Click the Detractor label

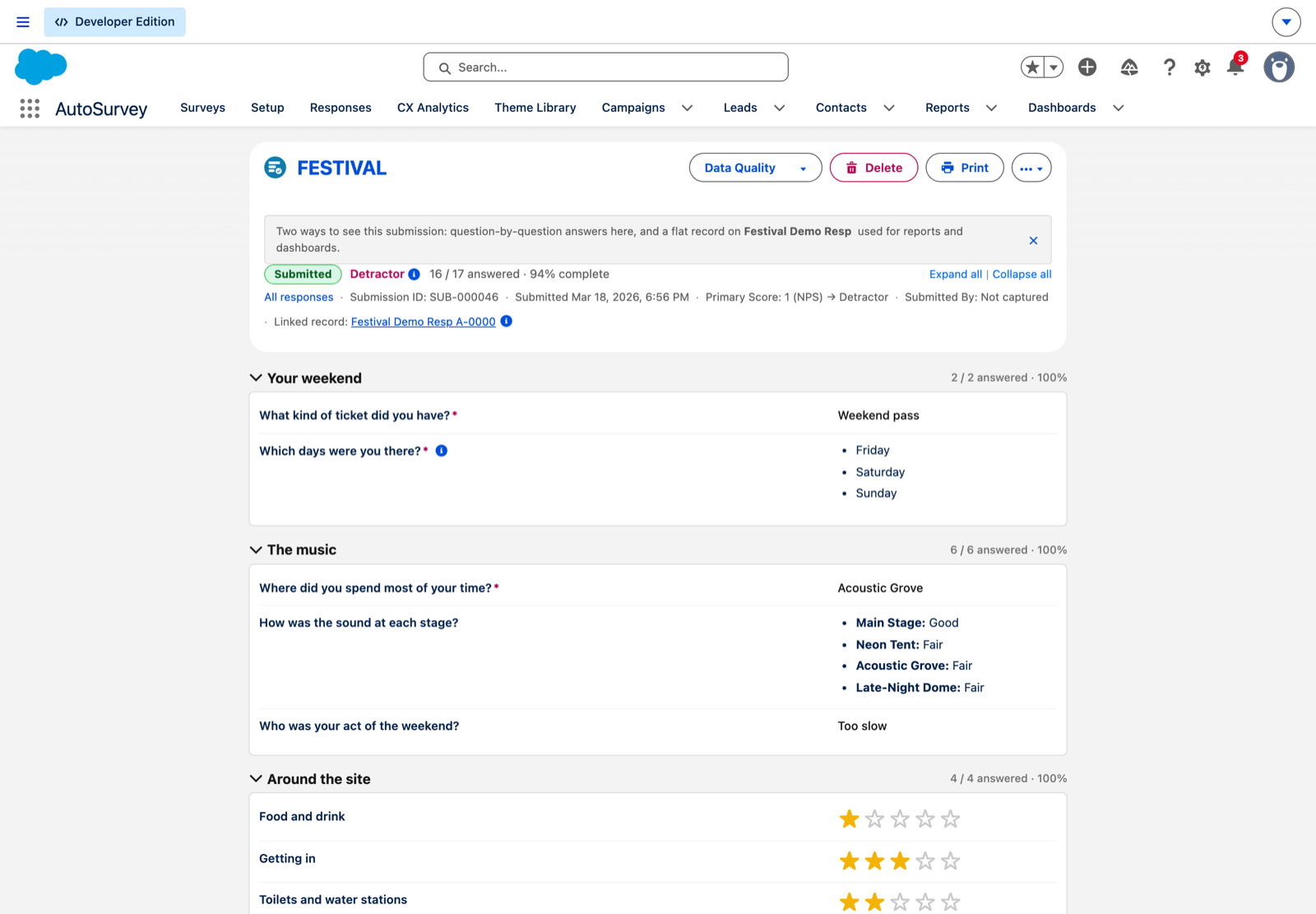[x=378, y=275]
